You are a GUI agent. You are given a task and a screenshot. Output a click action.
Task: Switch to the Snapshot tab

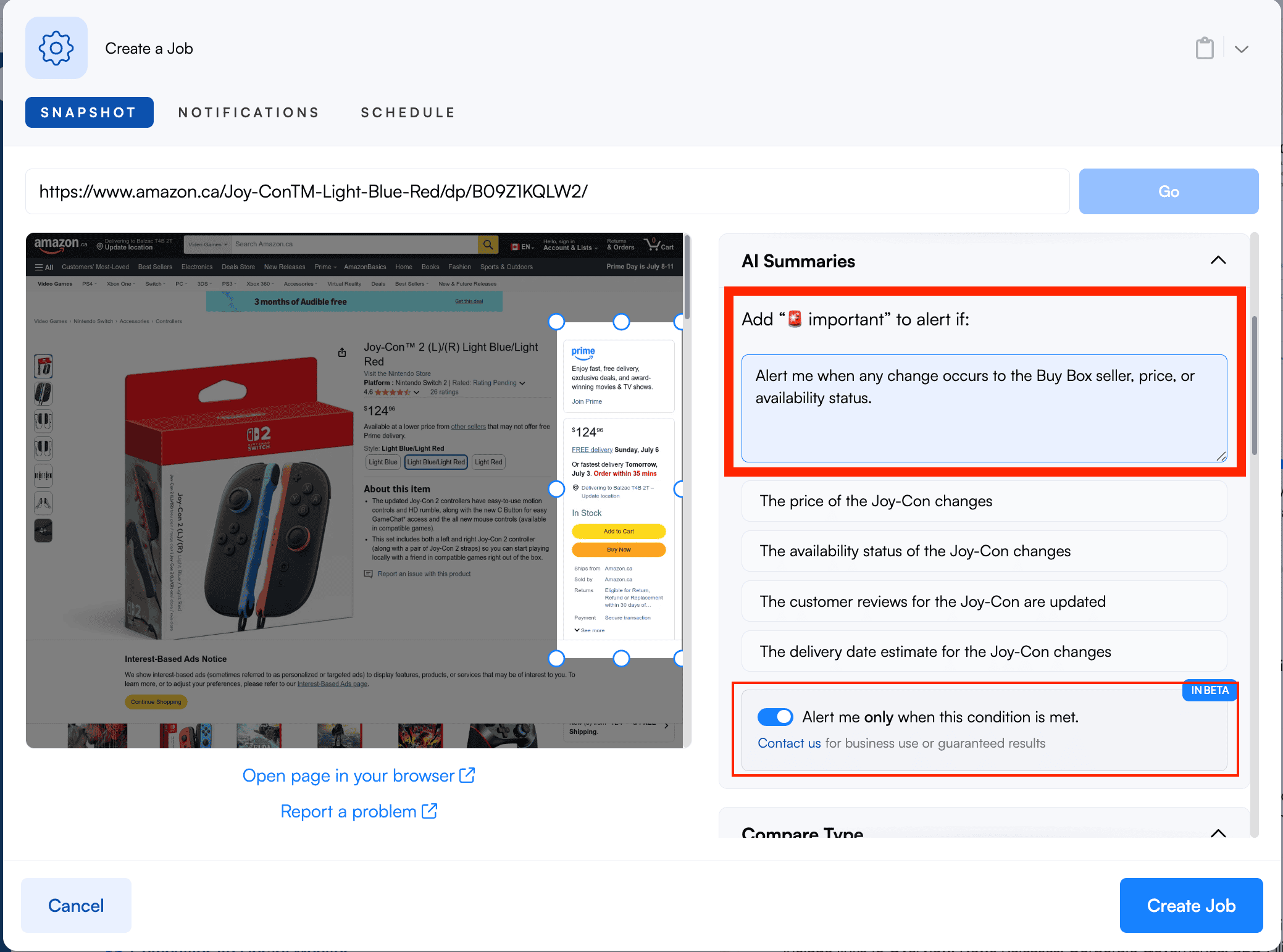click(x=89, y=112)
